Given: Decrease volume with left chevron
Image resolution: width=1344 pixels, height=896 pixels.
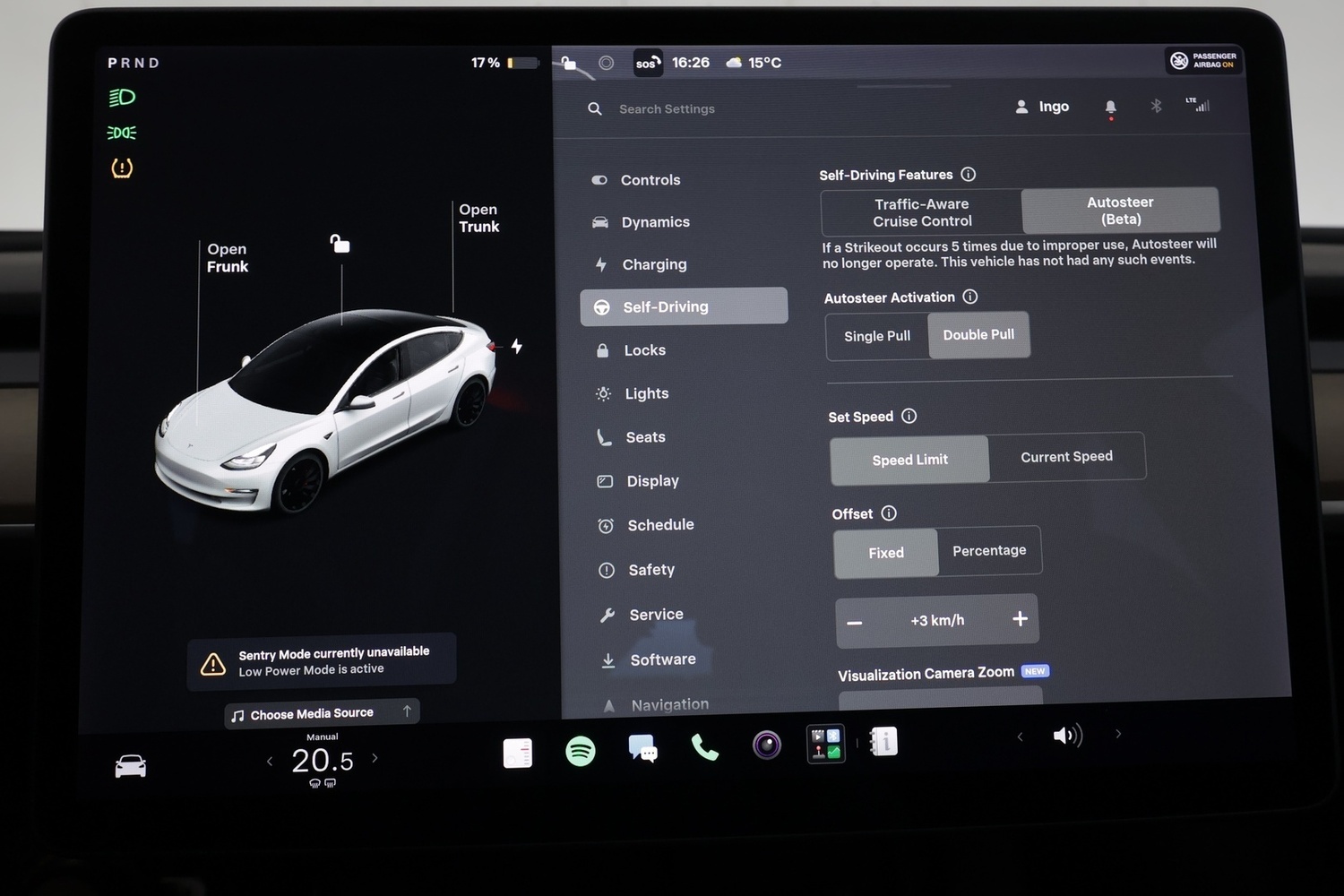Looking at the screenshot, I should (1020, 737).
